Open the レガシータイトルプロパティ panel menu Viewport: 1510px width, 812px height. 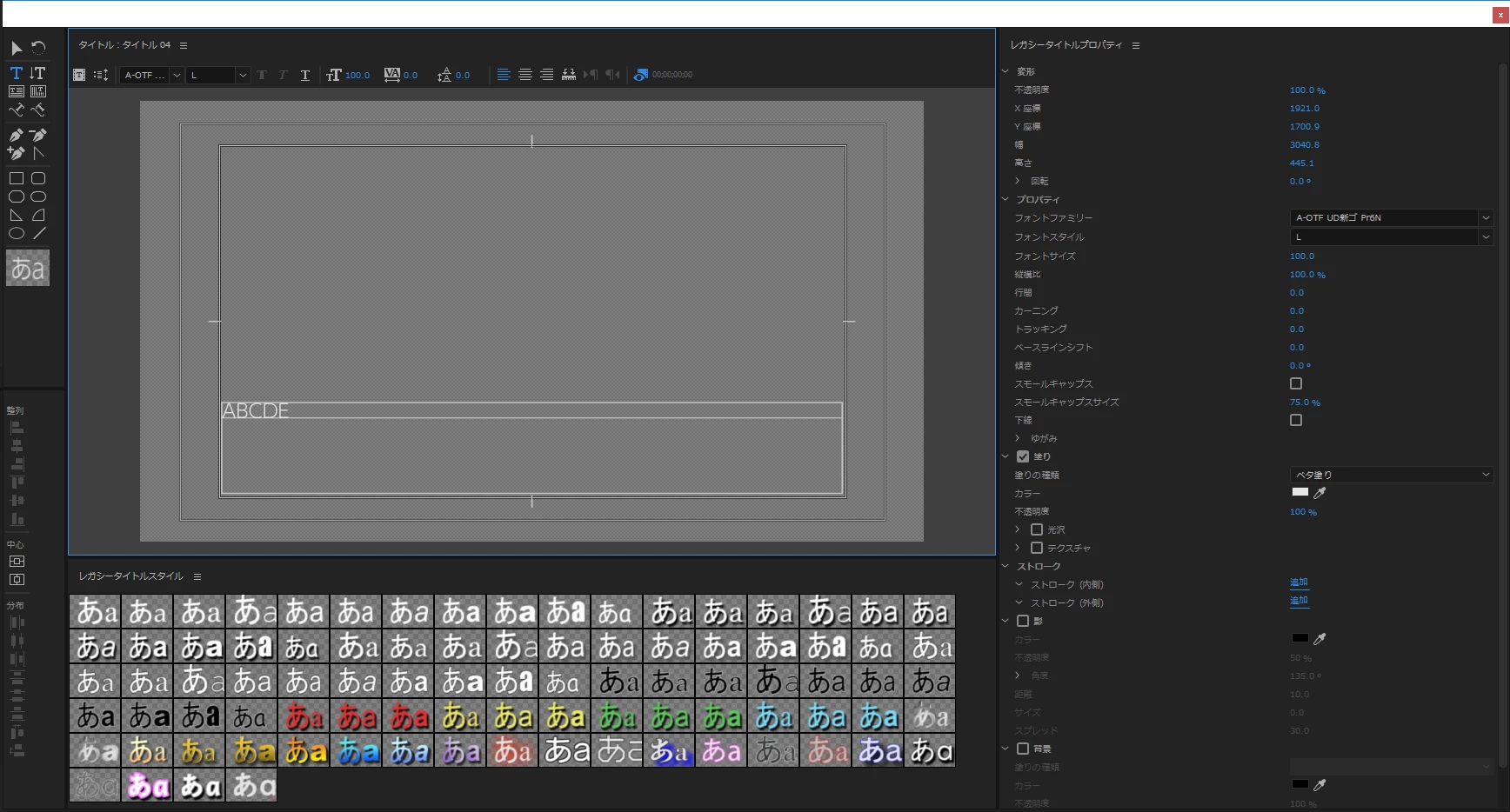(1136, 45)
